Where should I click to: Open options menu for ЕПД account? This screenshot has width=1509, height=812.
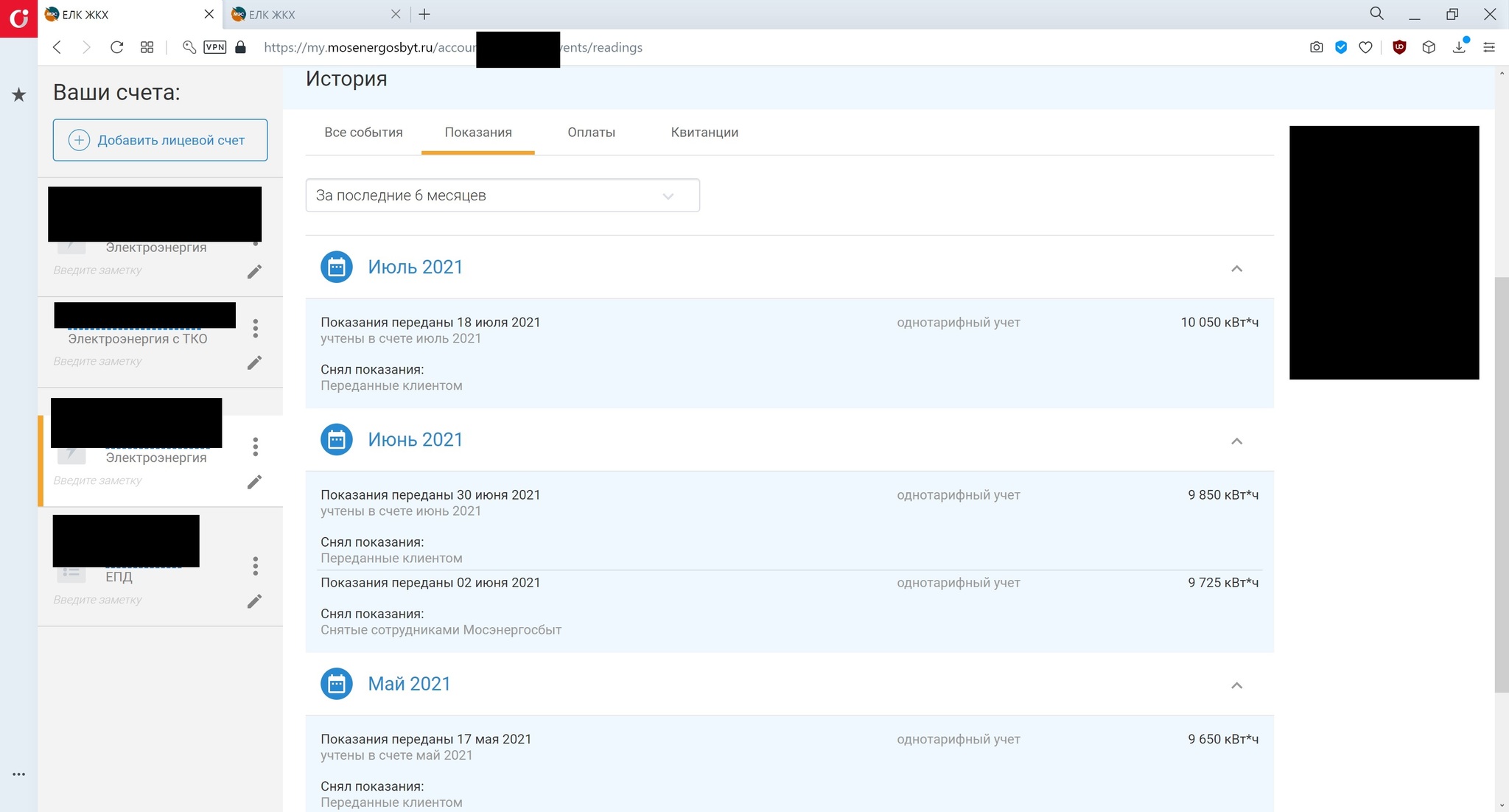point(256,566)
